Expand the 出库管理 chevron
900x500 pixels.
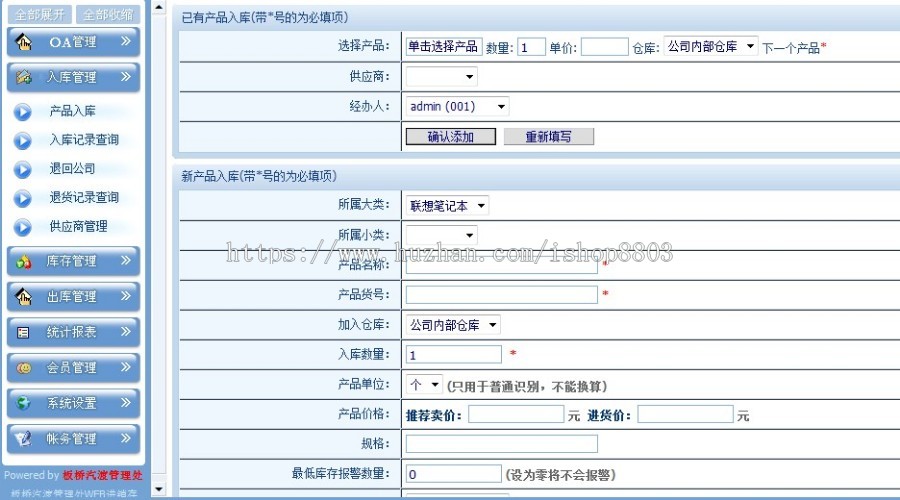tap(126, 296)
